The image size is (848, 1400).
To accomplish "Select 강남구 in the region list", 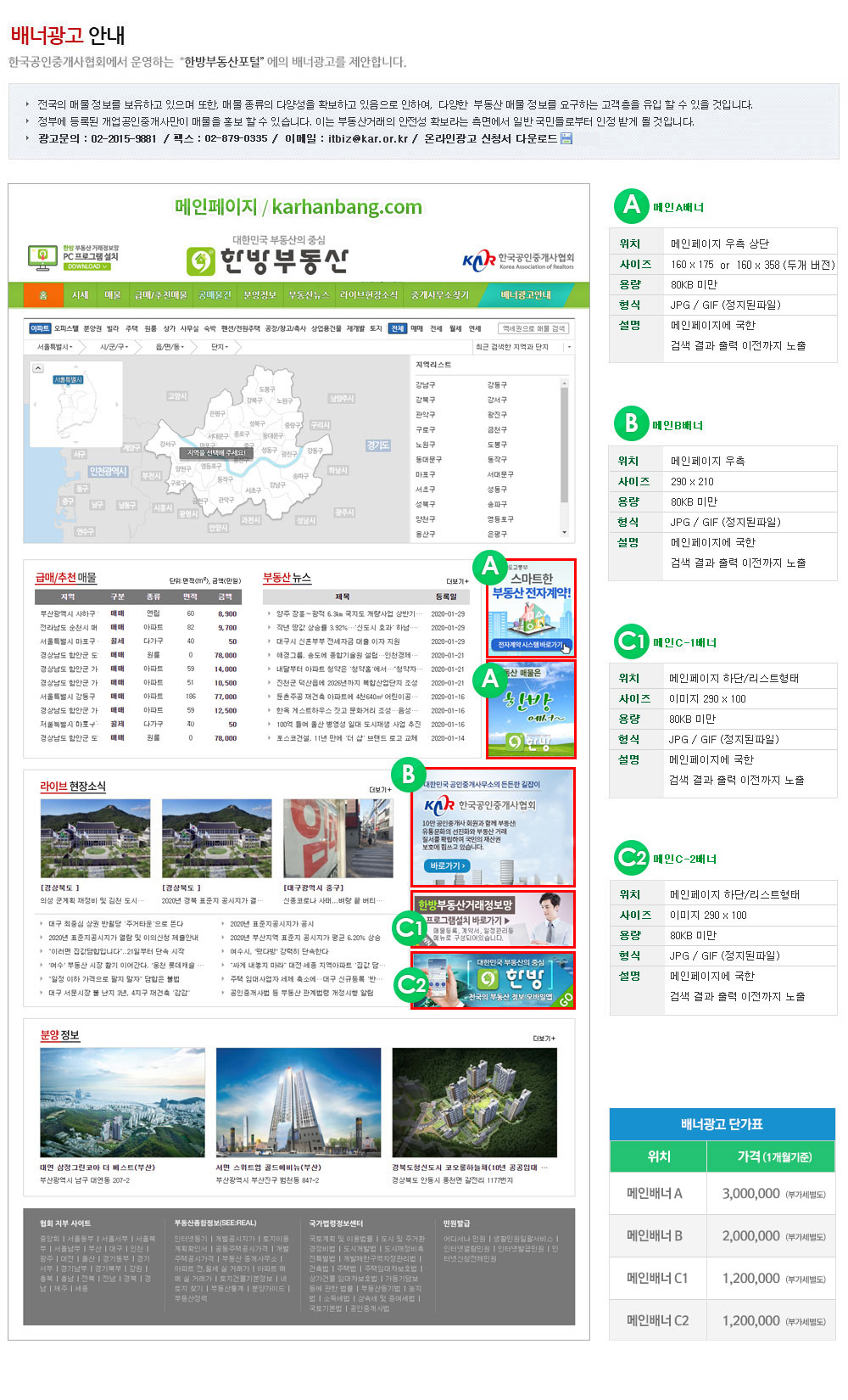I will click(x=425, y=385).
